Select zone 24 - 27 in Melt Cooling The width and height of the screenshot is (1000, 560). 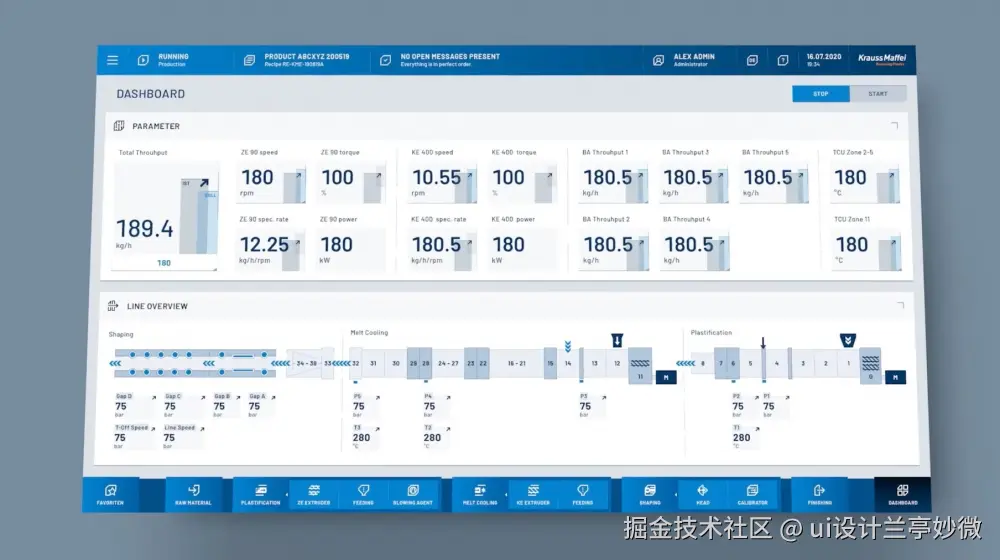coord(448,364)
